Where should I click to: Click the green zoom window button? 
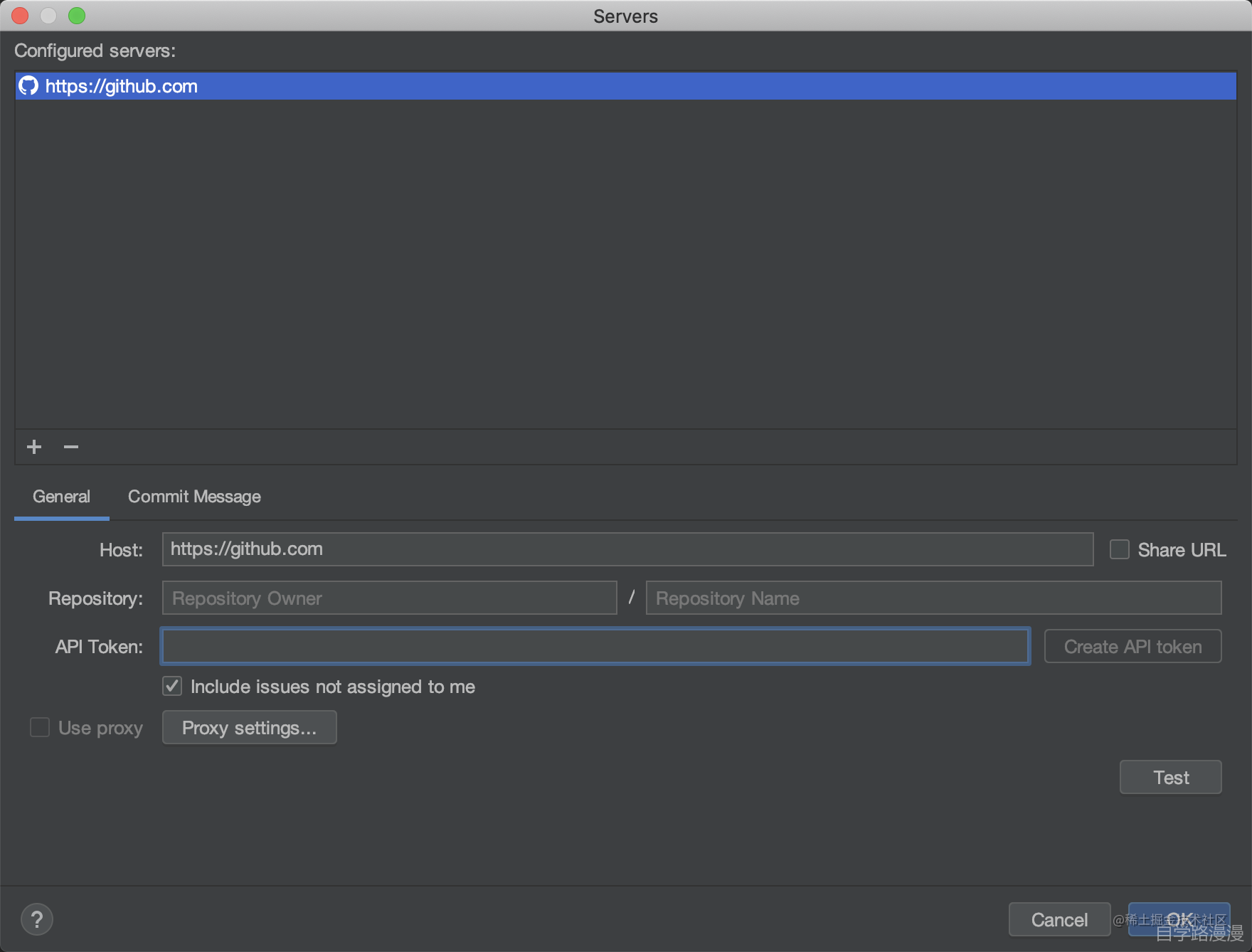point(77,16)
